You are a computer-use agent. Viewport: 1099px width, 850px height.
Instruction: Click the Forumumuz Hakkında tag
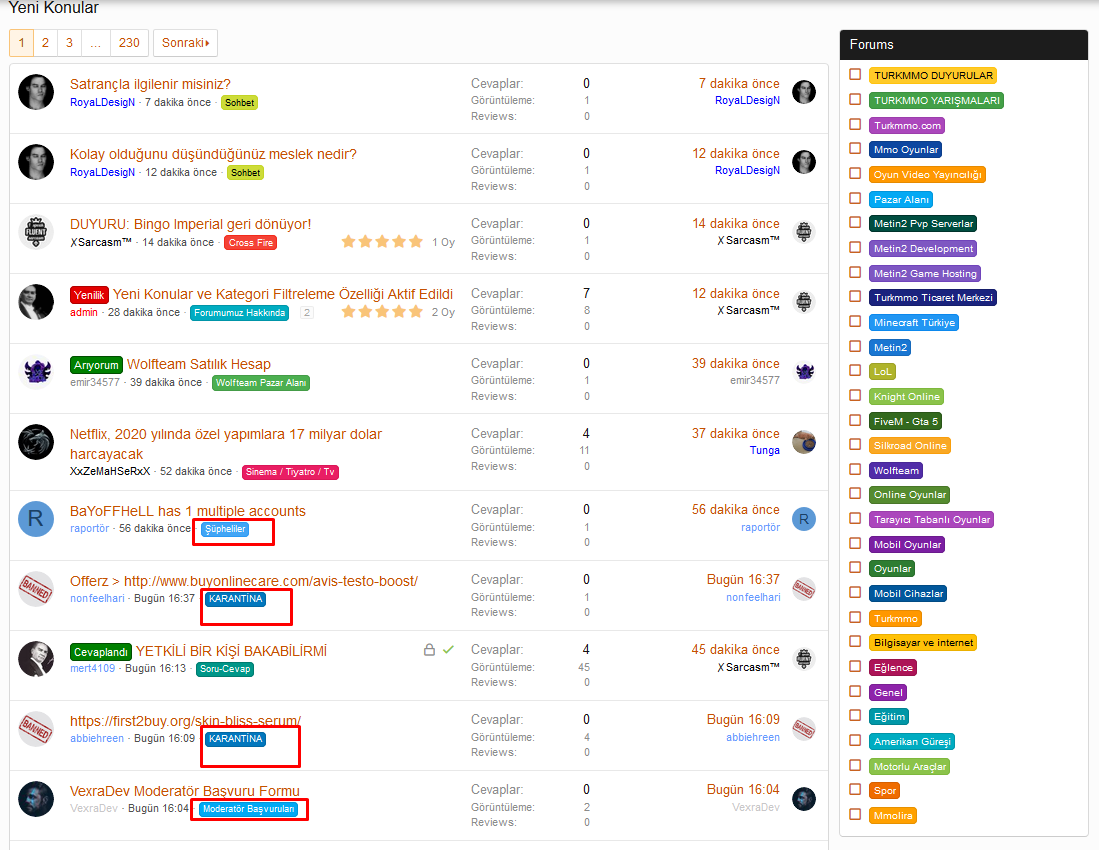pos(240,313)
